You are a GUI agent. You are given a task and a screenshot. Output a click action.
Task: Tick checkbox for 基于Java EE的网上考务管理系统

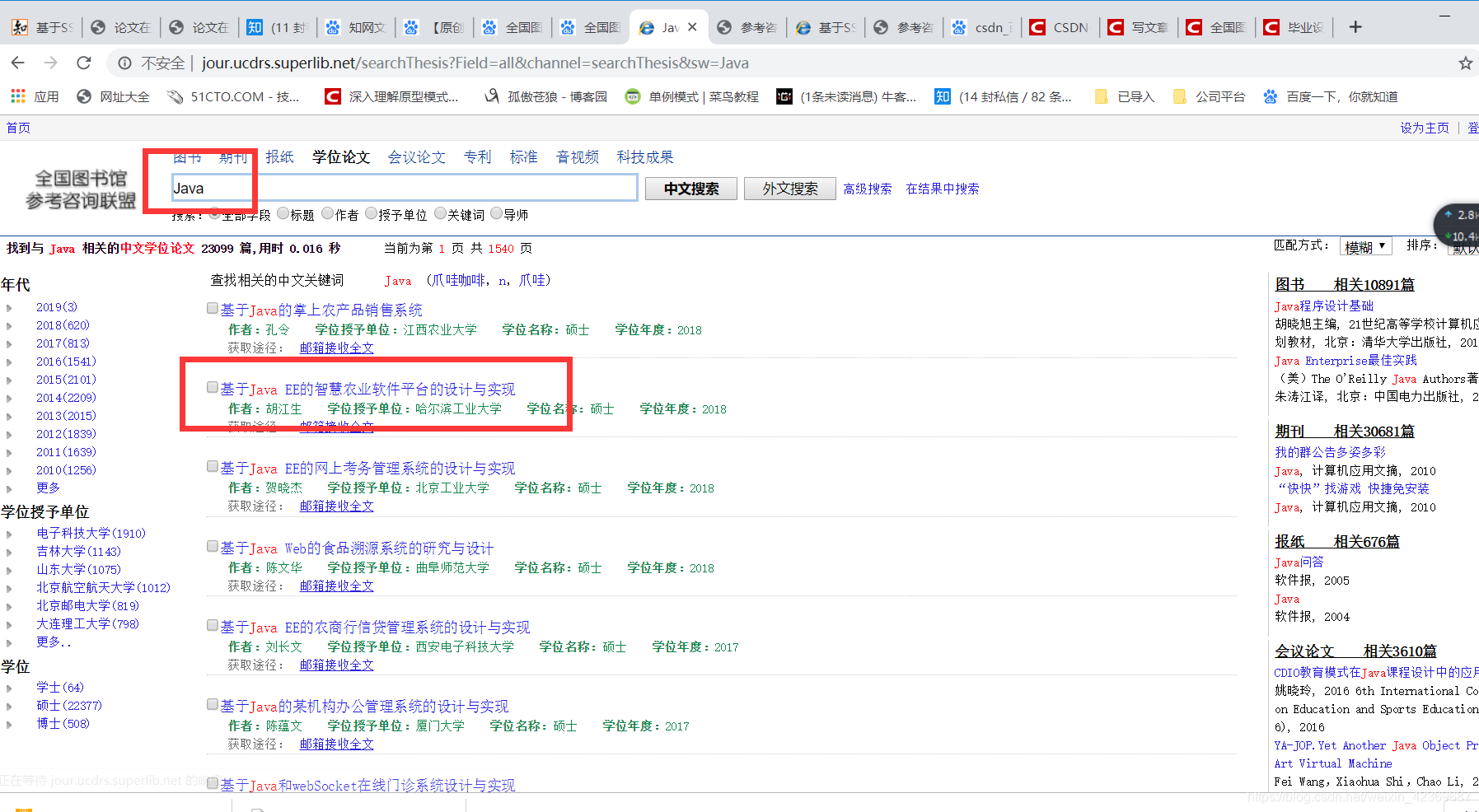coord(213,466)
